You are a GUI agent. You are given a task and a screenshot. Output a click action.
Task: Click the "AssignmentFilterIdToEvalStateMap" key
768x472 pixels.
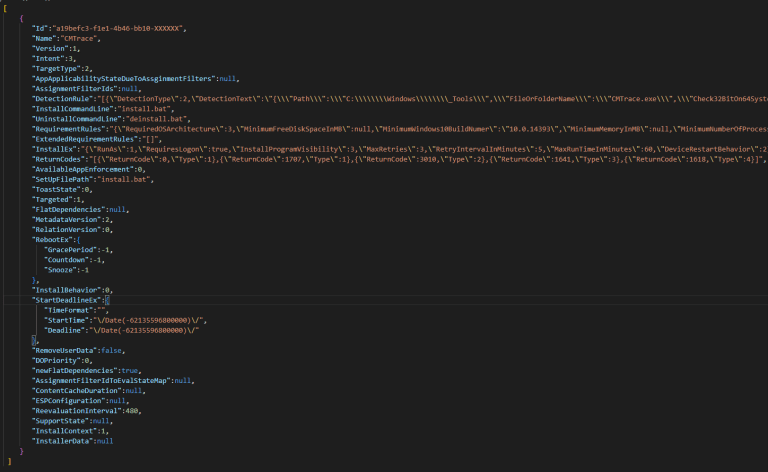pyautogui.click(x=100, y=380)
